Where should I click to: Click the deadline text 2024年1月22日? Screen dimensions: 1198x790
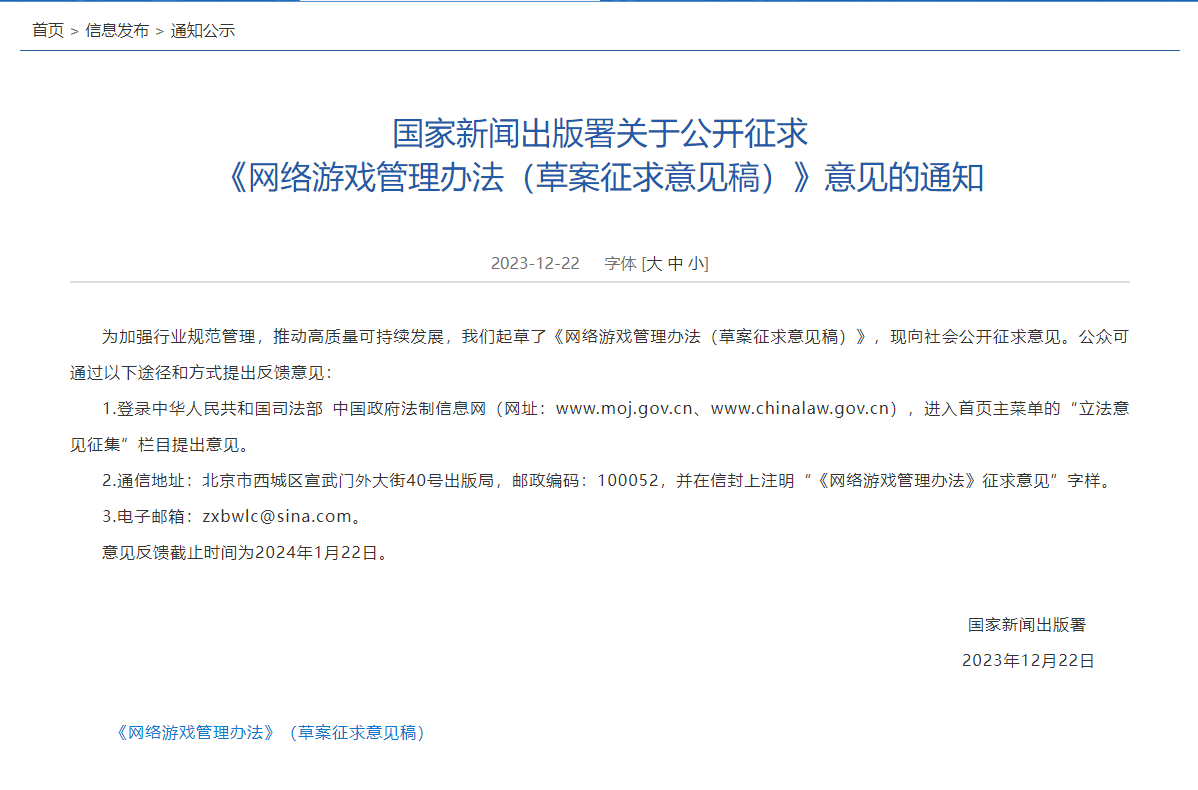click(x=316, y=552)
